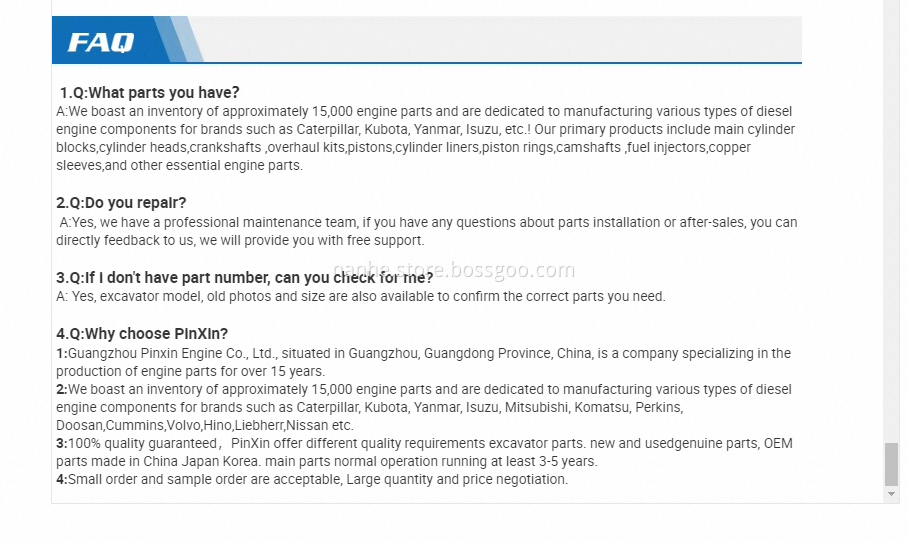907x542 pixels.
Task: Click the scrollbar down arrow
Action: (891, 494)
